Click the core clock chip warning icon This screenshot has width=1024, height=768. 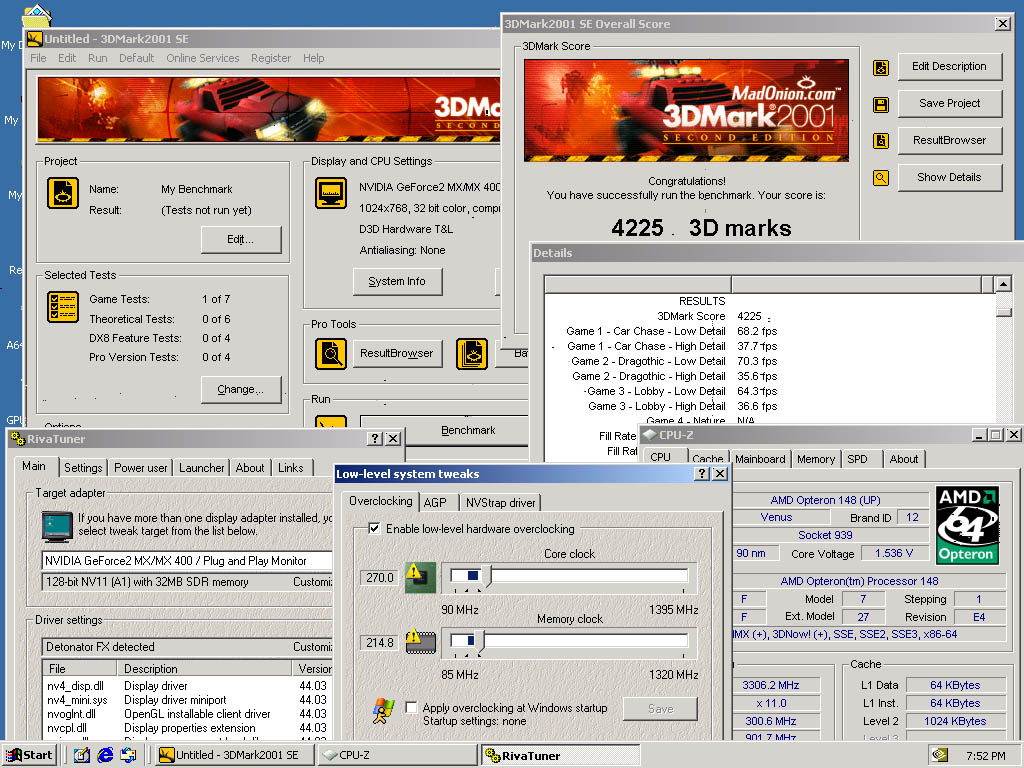420,577
